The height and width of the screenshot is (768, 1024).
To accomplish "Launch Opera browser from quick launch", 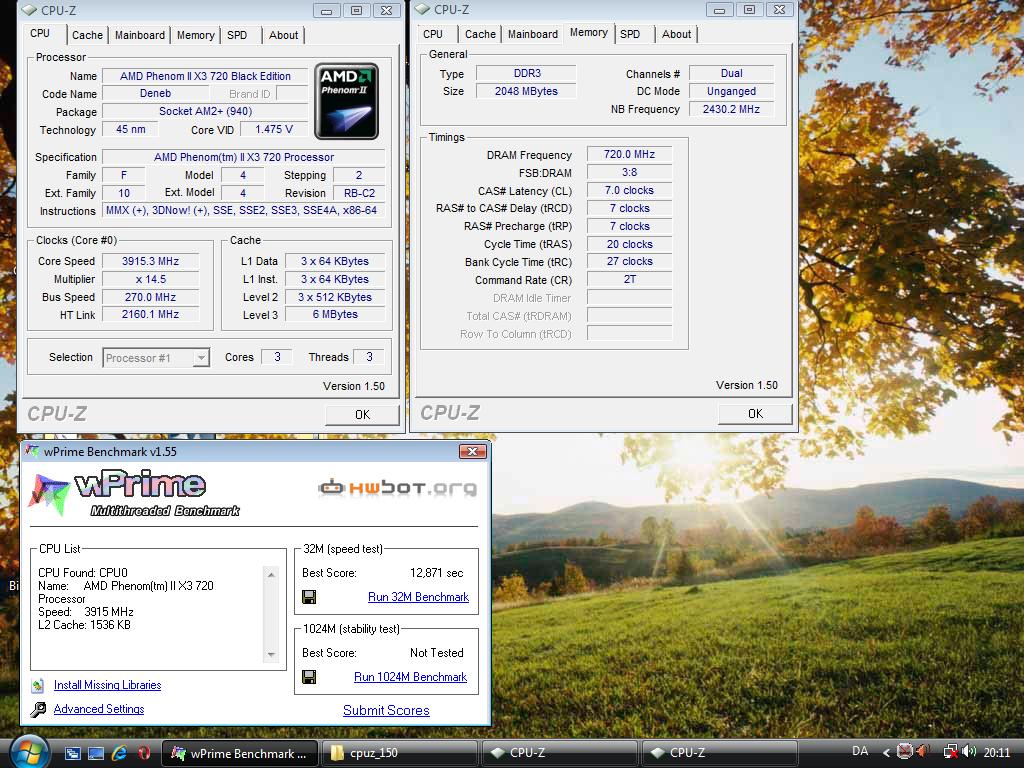I will 144,753.
